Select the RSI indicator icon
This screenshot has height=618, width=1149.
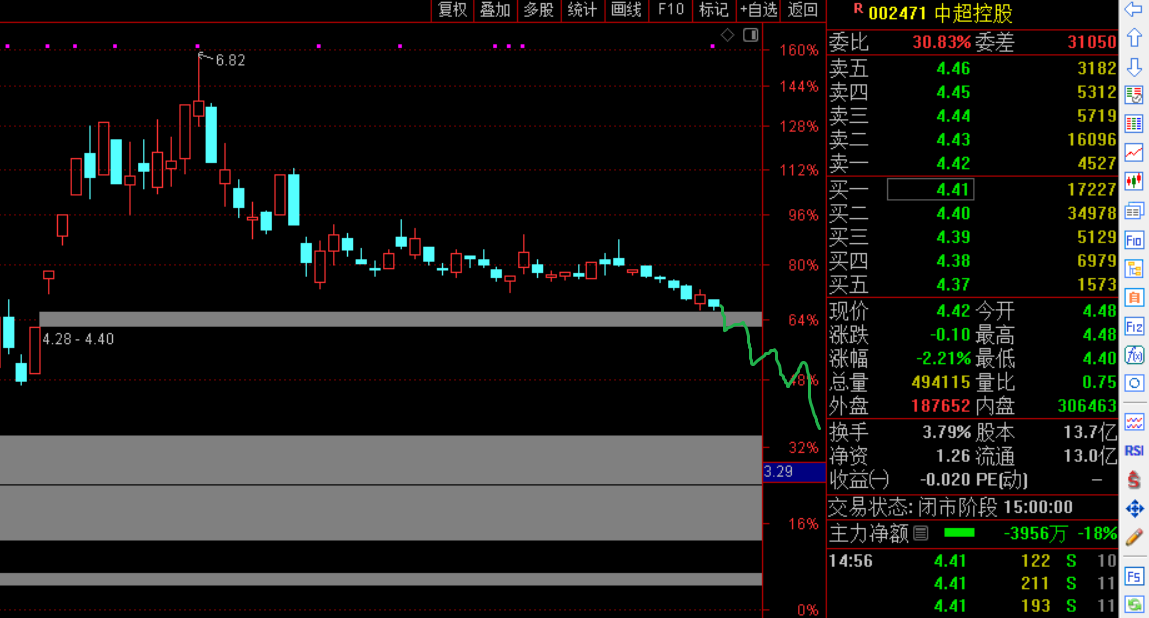[x=1134, y=451]
